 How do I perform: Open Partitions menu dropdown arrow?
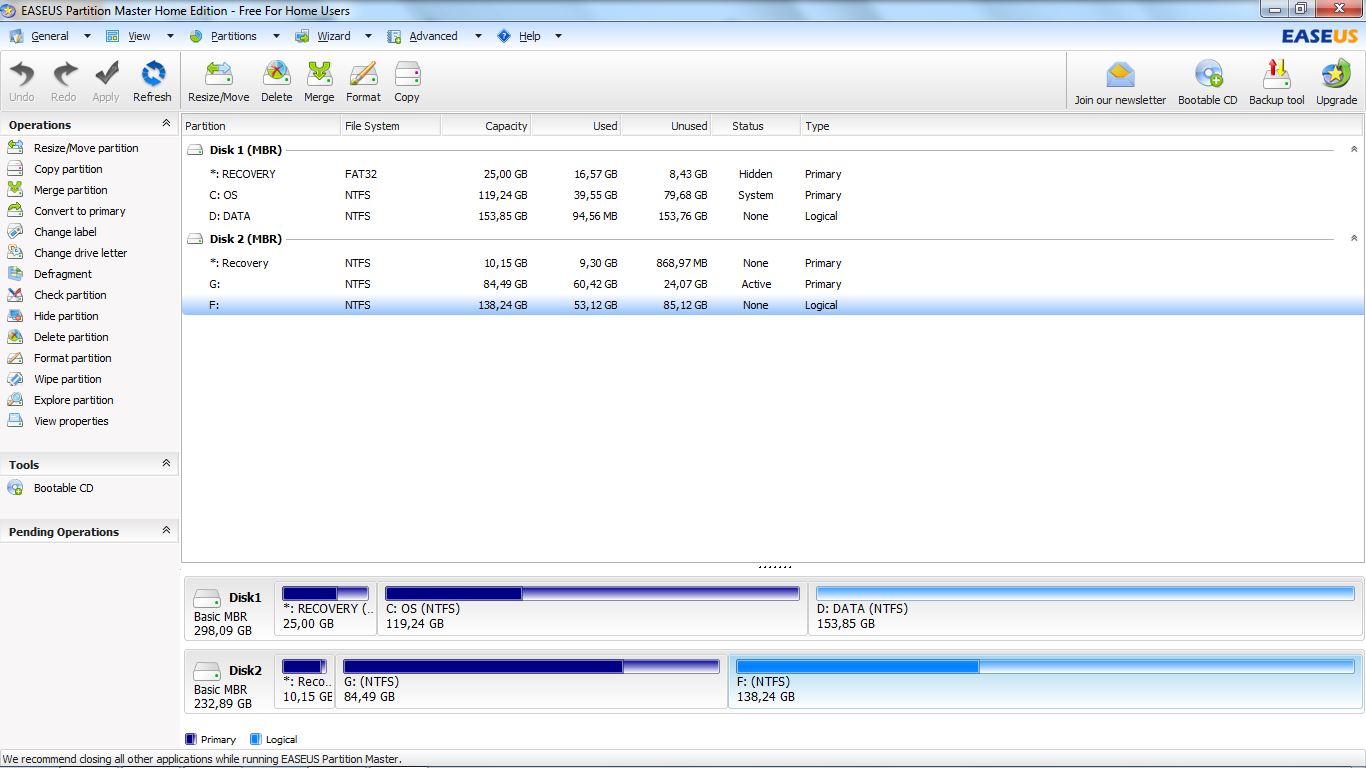pyautogui.click(x=276, y=36)
